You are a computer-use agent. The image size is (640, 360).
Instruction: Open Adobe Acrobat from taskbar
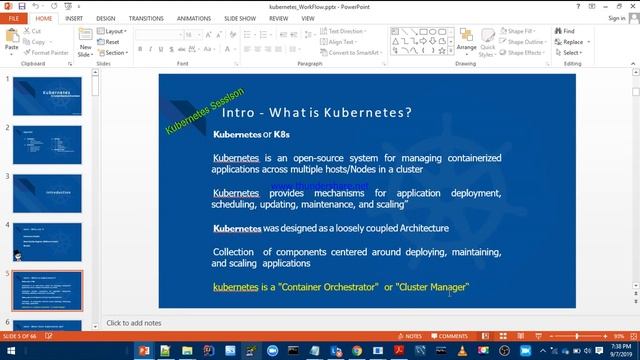(x=399, y=351)
